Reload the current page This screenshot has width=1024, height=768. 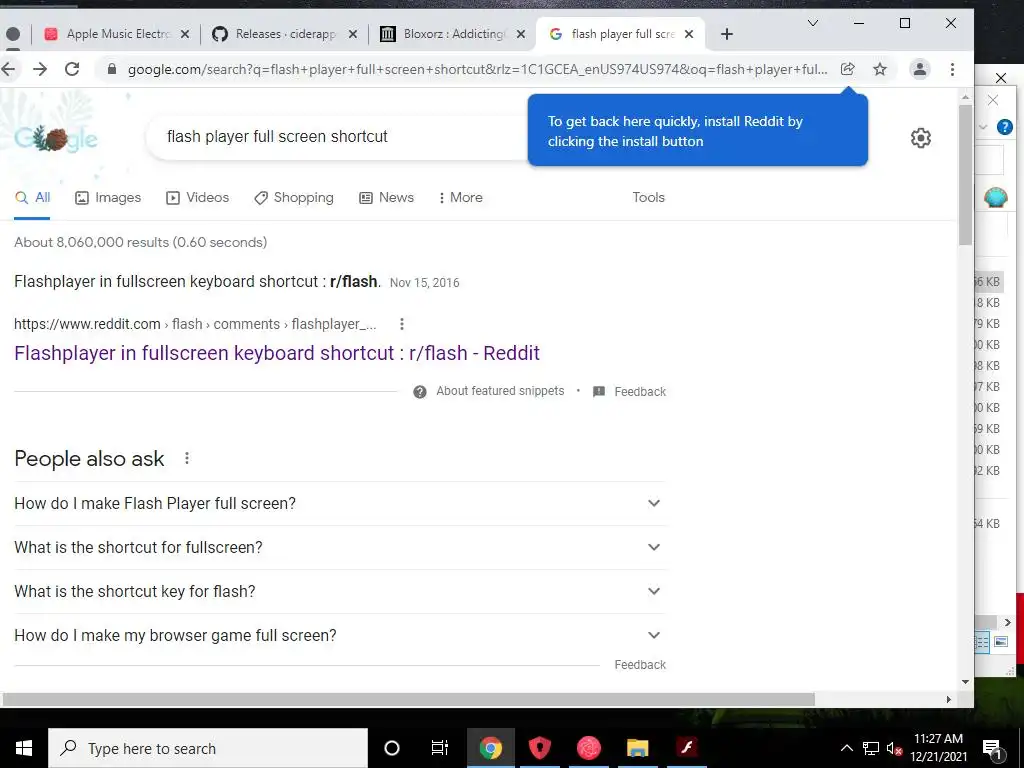[72, 69]
